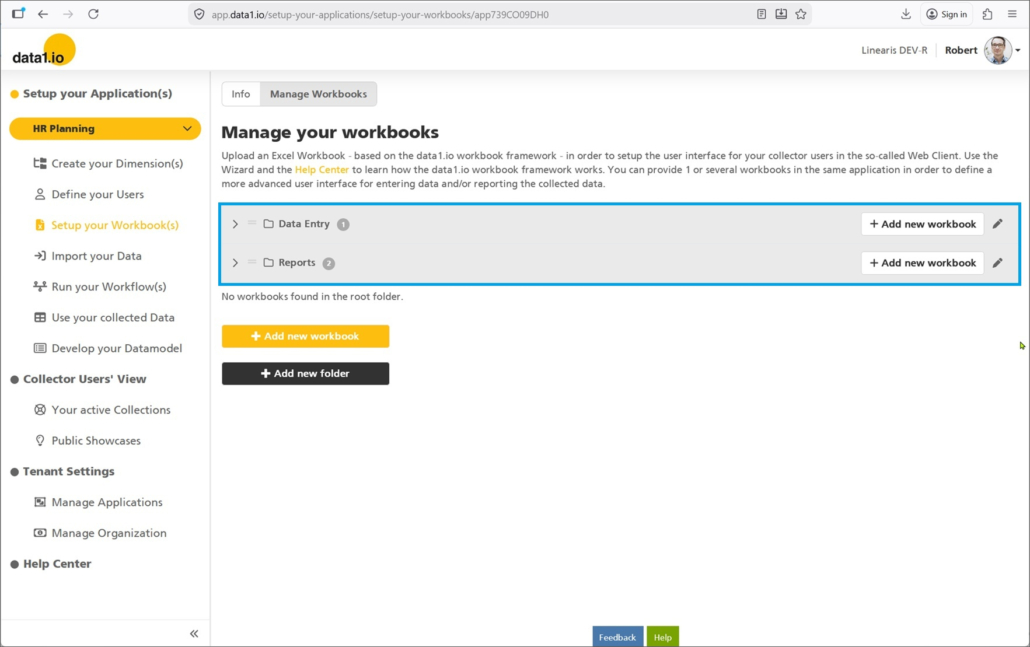Open browser extensions puzzle icon

[987, 14]
